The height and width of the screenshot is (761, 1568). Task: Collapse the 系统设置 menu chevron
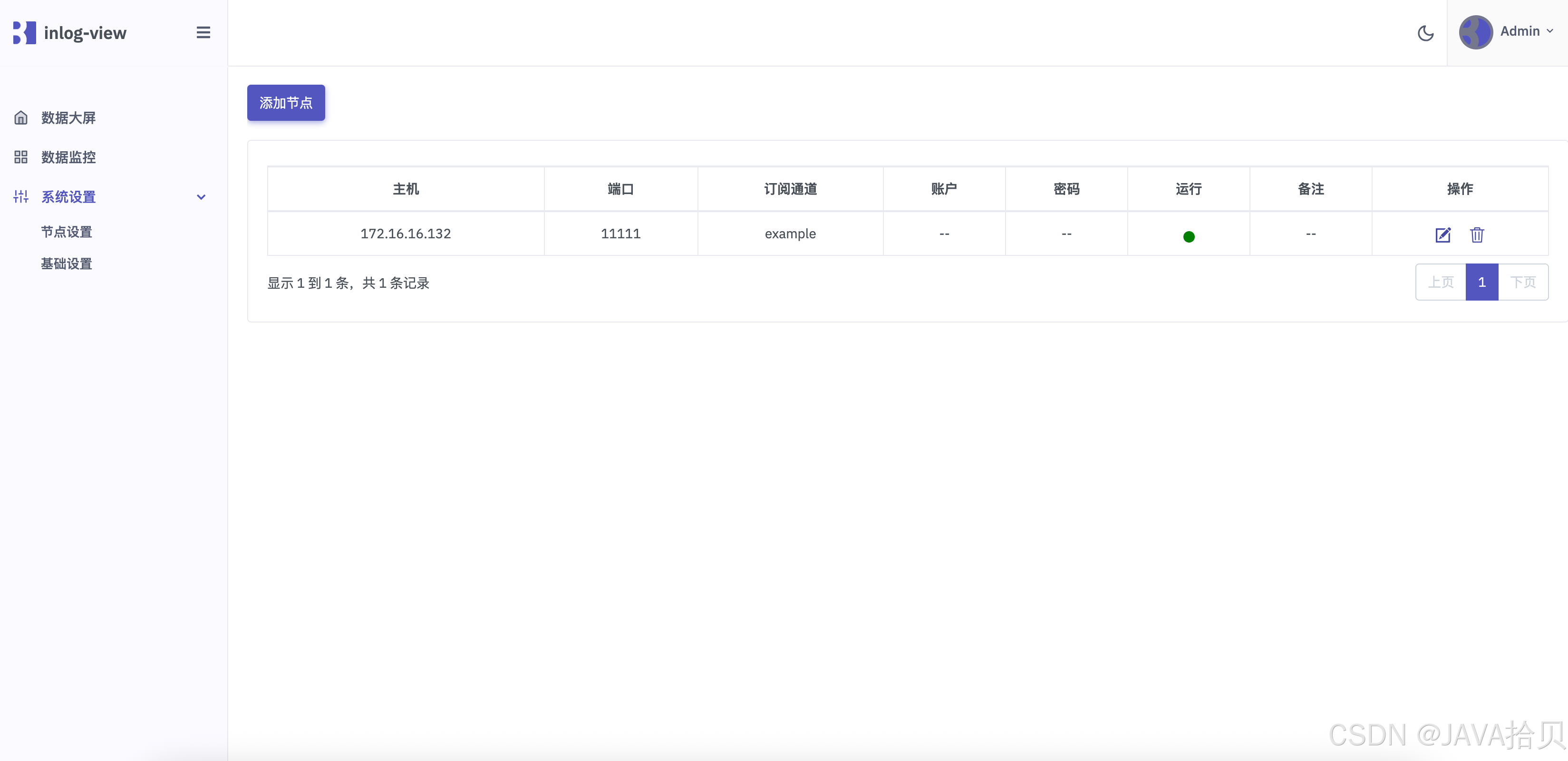(x=201, y=197)
